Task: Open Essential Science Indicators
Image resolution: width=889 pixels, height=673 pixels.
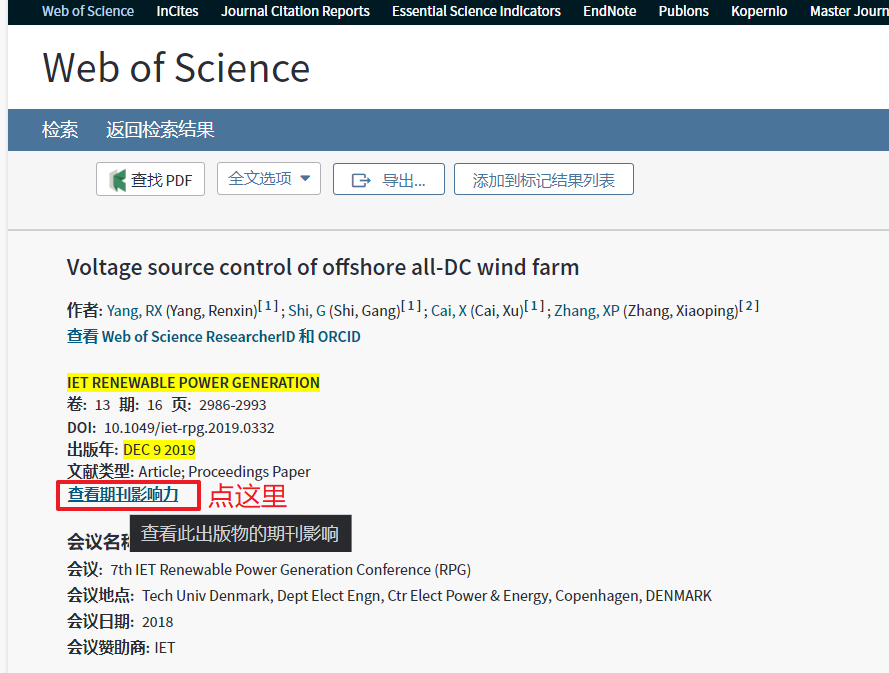Action: coord(476,11)
